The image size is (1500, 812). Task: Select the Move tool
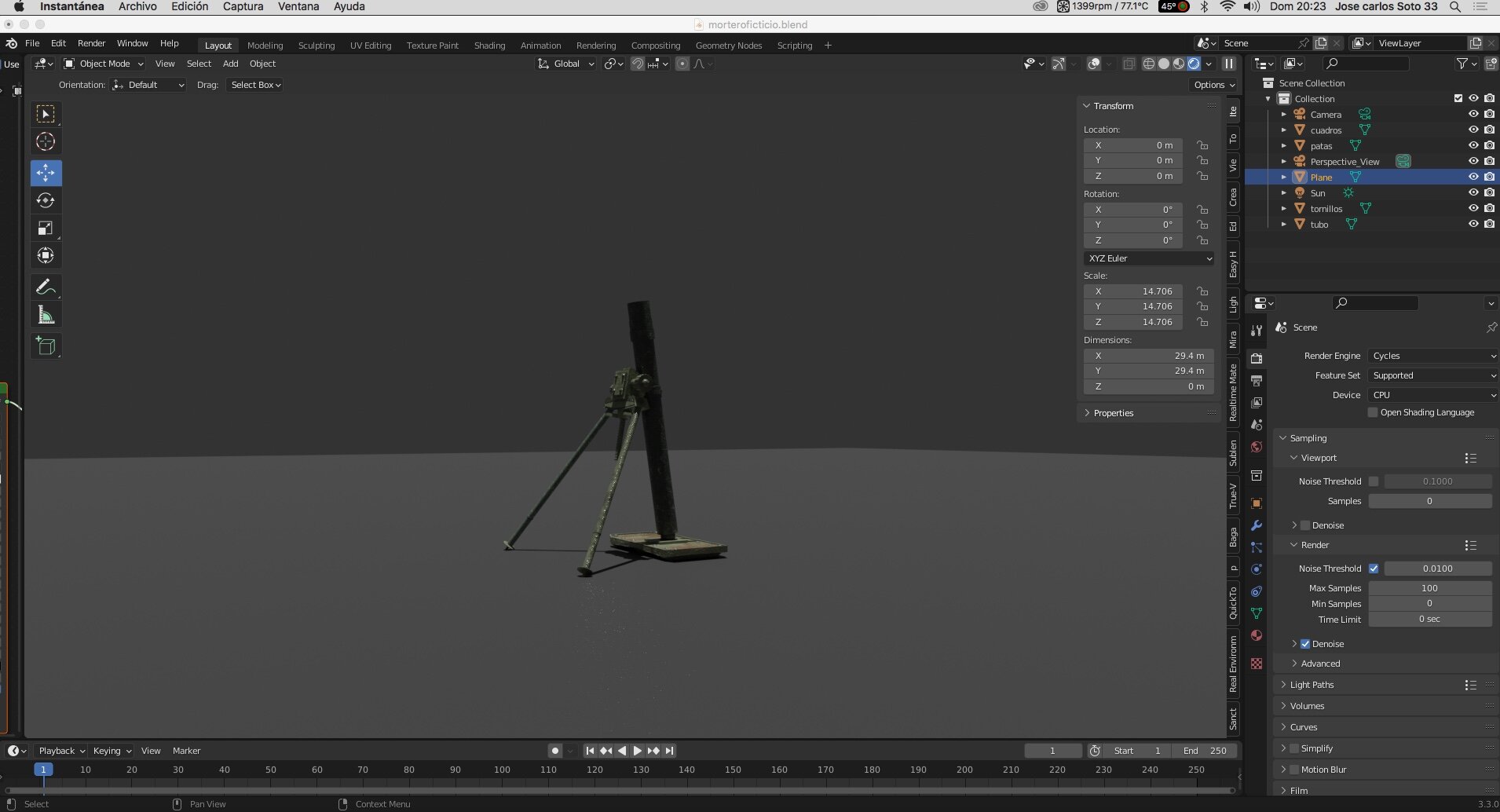(46, 172)
